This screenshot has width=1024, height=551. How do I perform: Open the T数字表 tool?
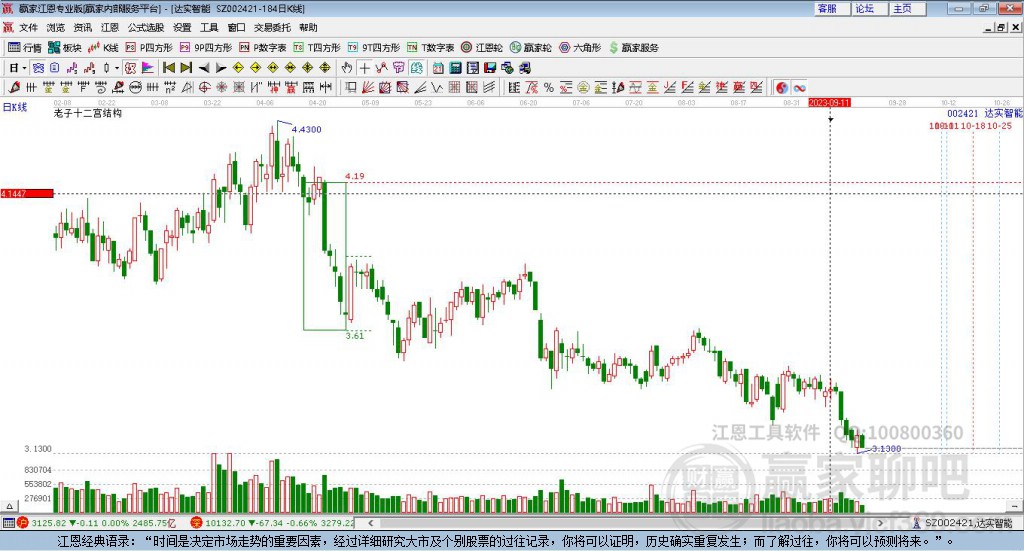430,48
